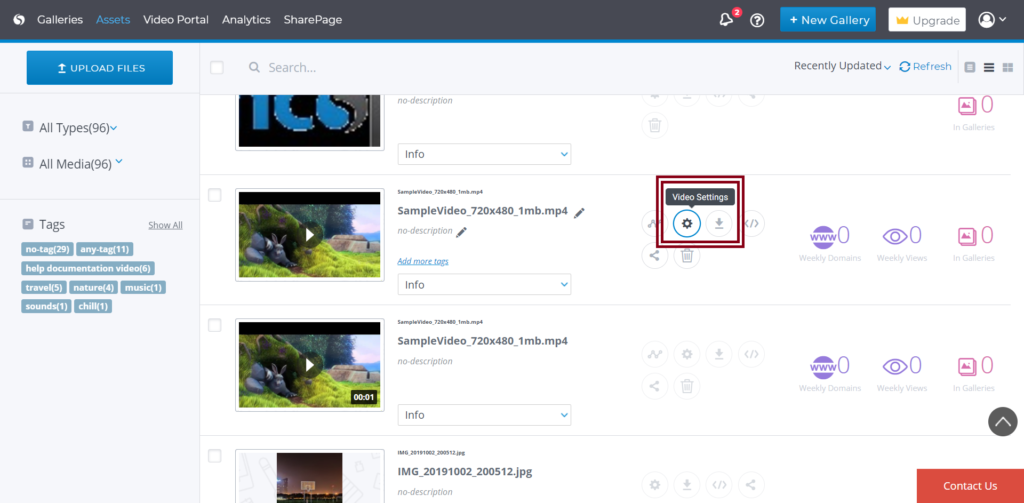This screenshot has height=503, width=1024.
Task: Open the user account menu
Action: point(992,20)
